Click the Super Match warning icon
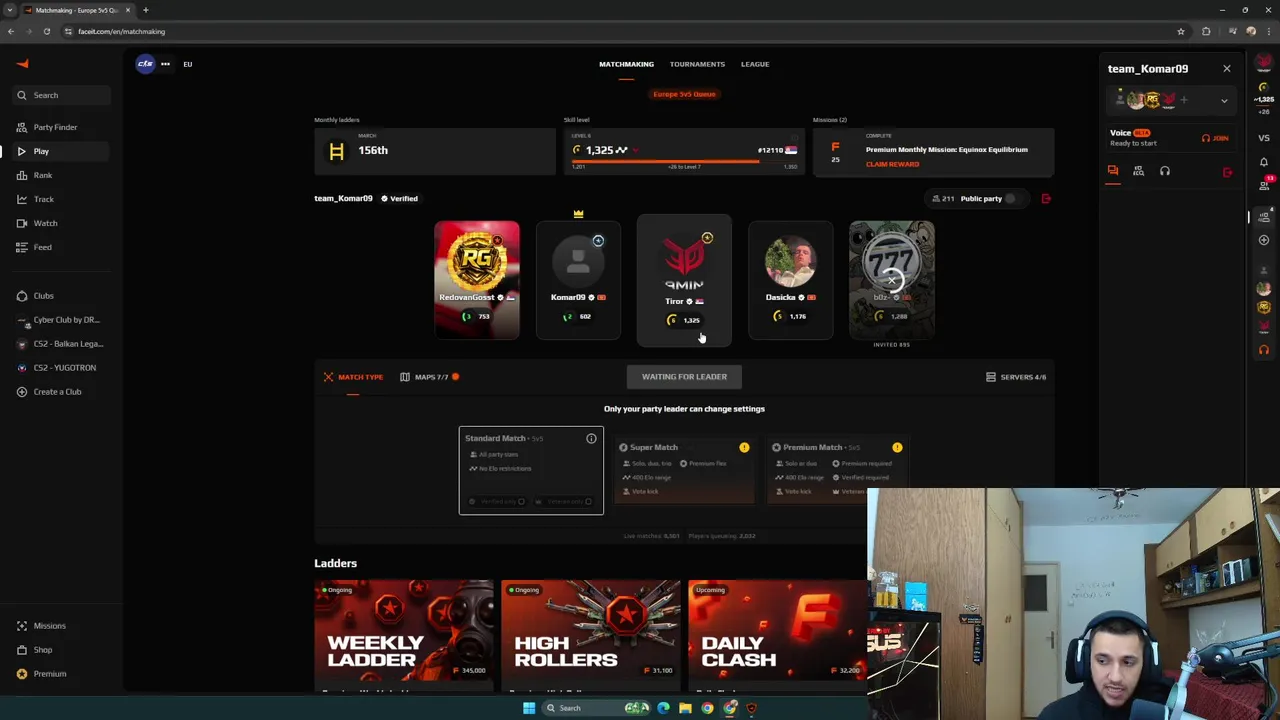1280x720 pixels. click(x=744, y=448)
